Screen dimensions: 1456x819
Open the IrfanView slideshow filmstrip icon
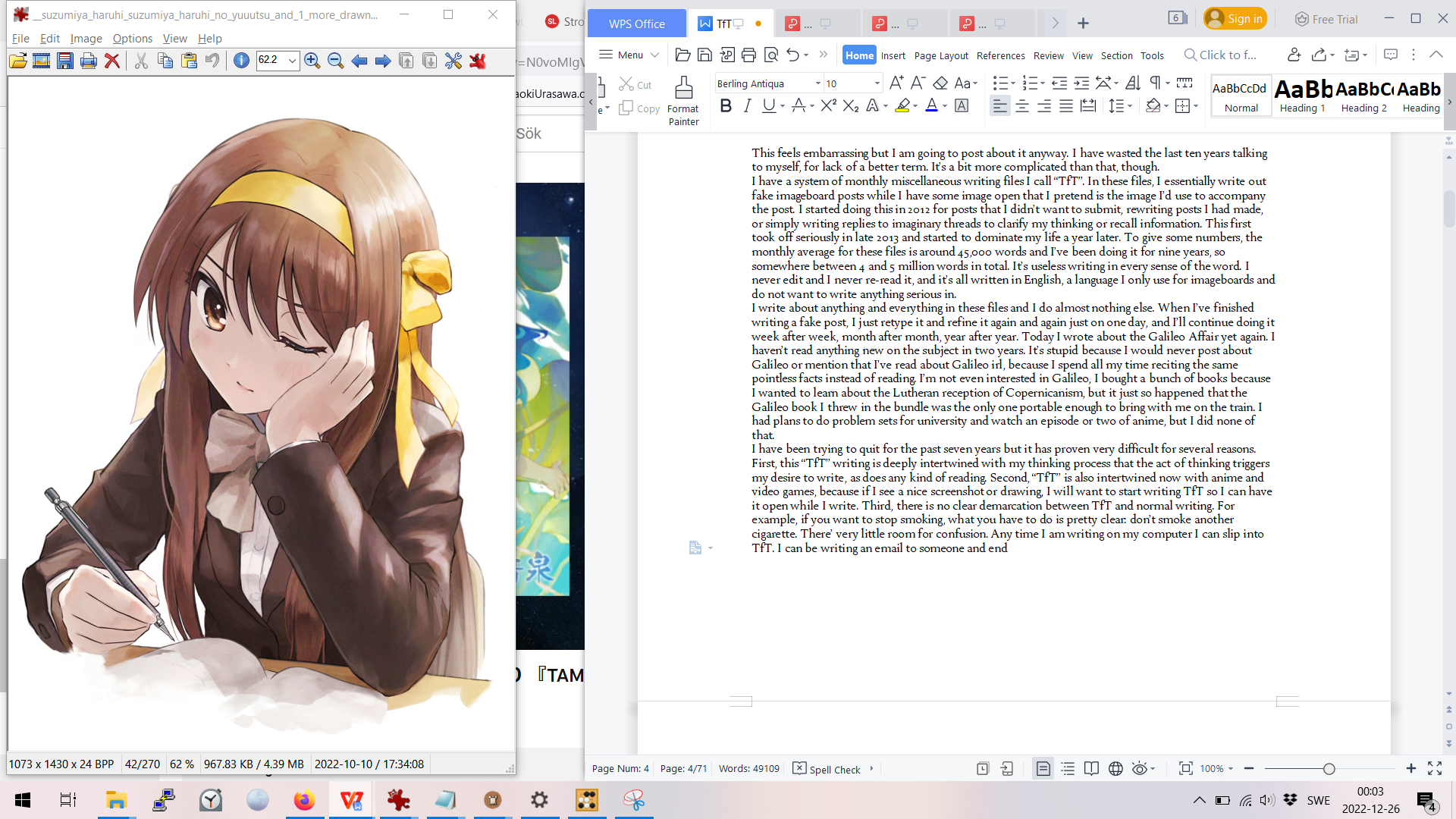[x=42, y=61]
